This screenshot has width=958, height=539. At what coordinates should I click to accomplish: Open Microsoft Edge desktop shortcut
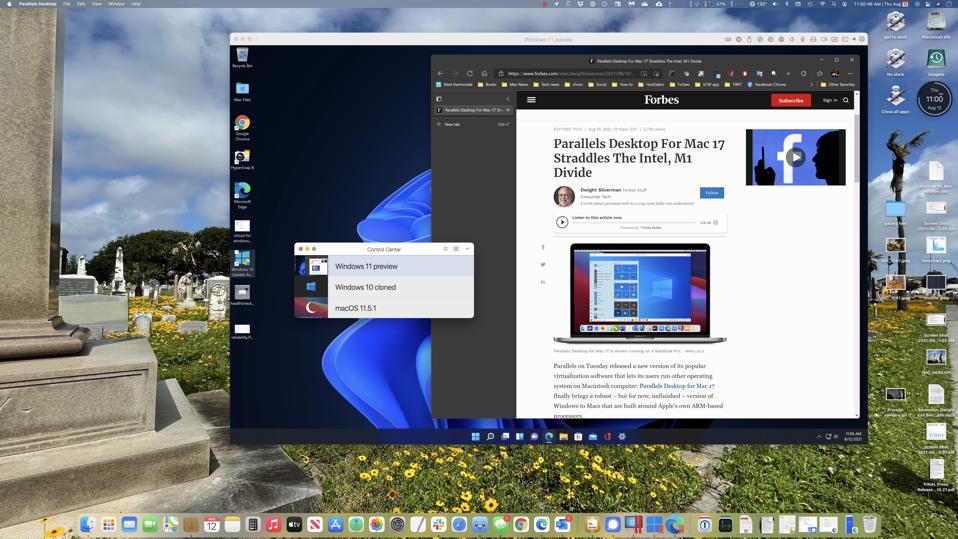point(242,191)
